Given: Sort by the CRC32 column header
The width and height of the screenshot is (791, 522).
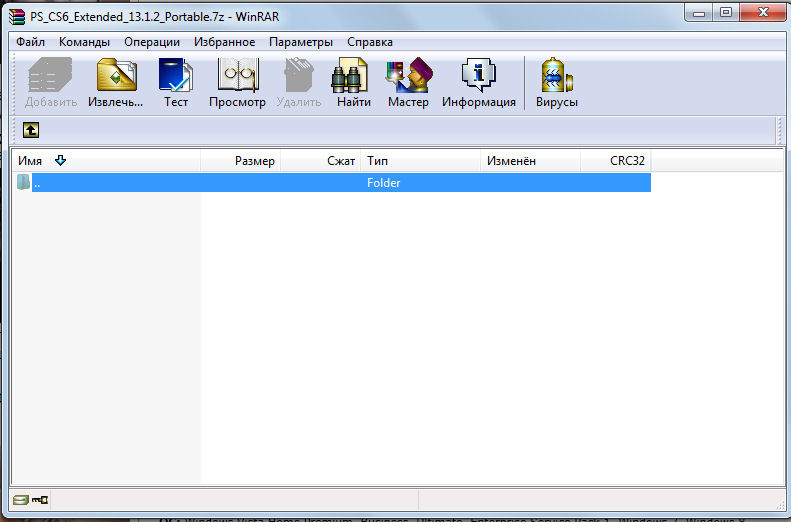Looking at the screenshot, I should coord(616,161).
